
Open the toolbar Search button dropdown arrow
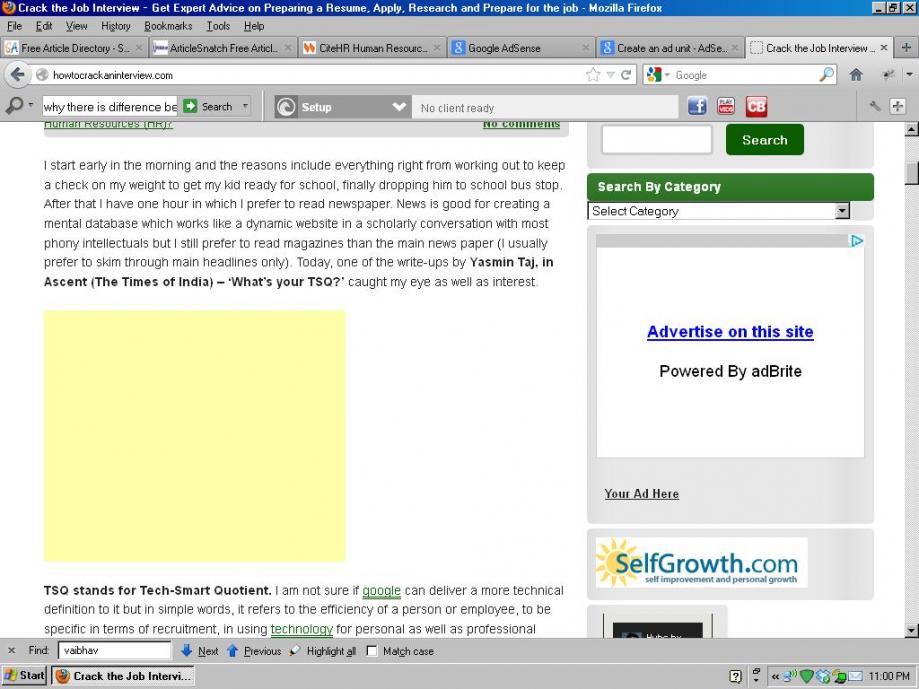[244, 106]
